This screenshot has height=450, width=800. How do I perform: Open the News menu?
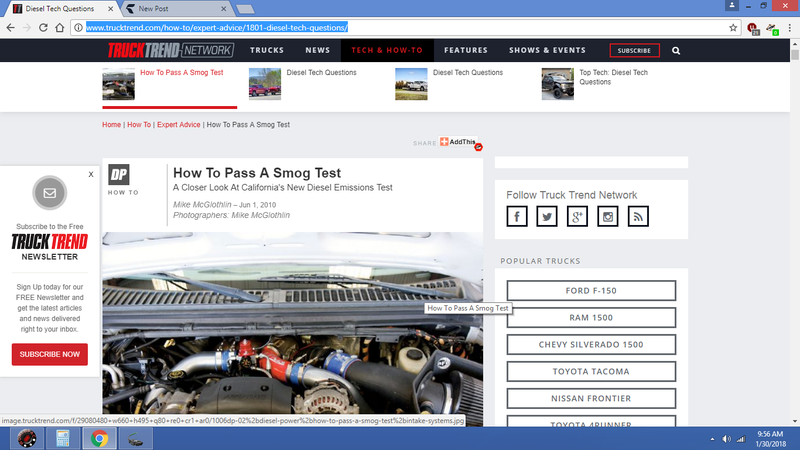(318, 50)
